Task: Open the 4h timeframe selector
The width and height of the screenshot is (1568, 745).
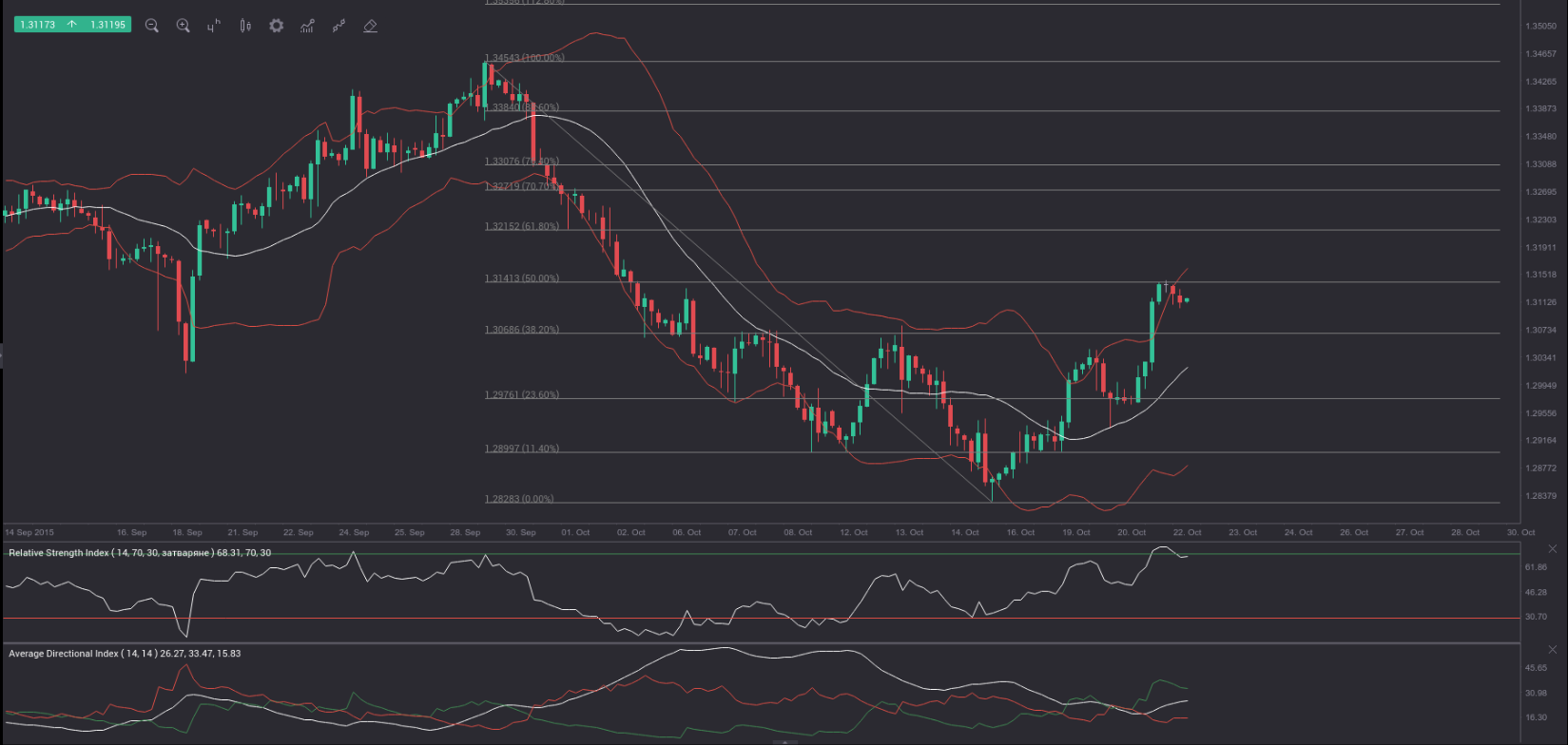Action: point(214,26)
